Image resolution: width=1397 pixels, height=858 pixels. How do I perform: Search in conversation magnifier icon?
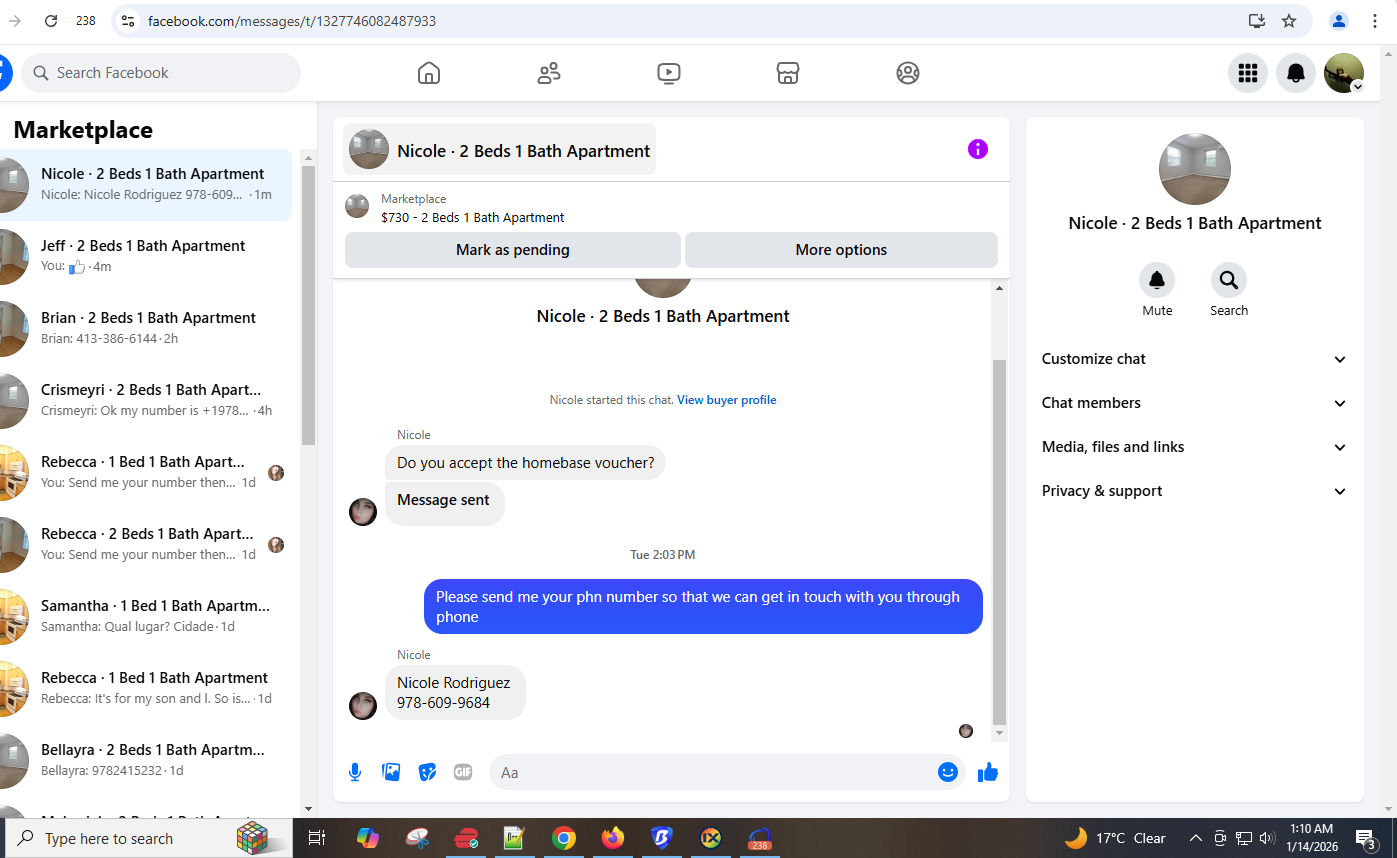pos(1229,280)
